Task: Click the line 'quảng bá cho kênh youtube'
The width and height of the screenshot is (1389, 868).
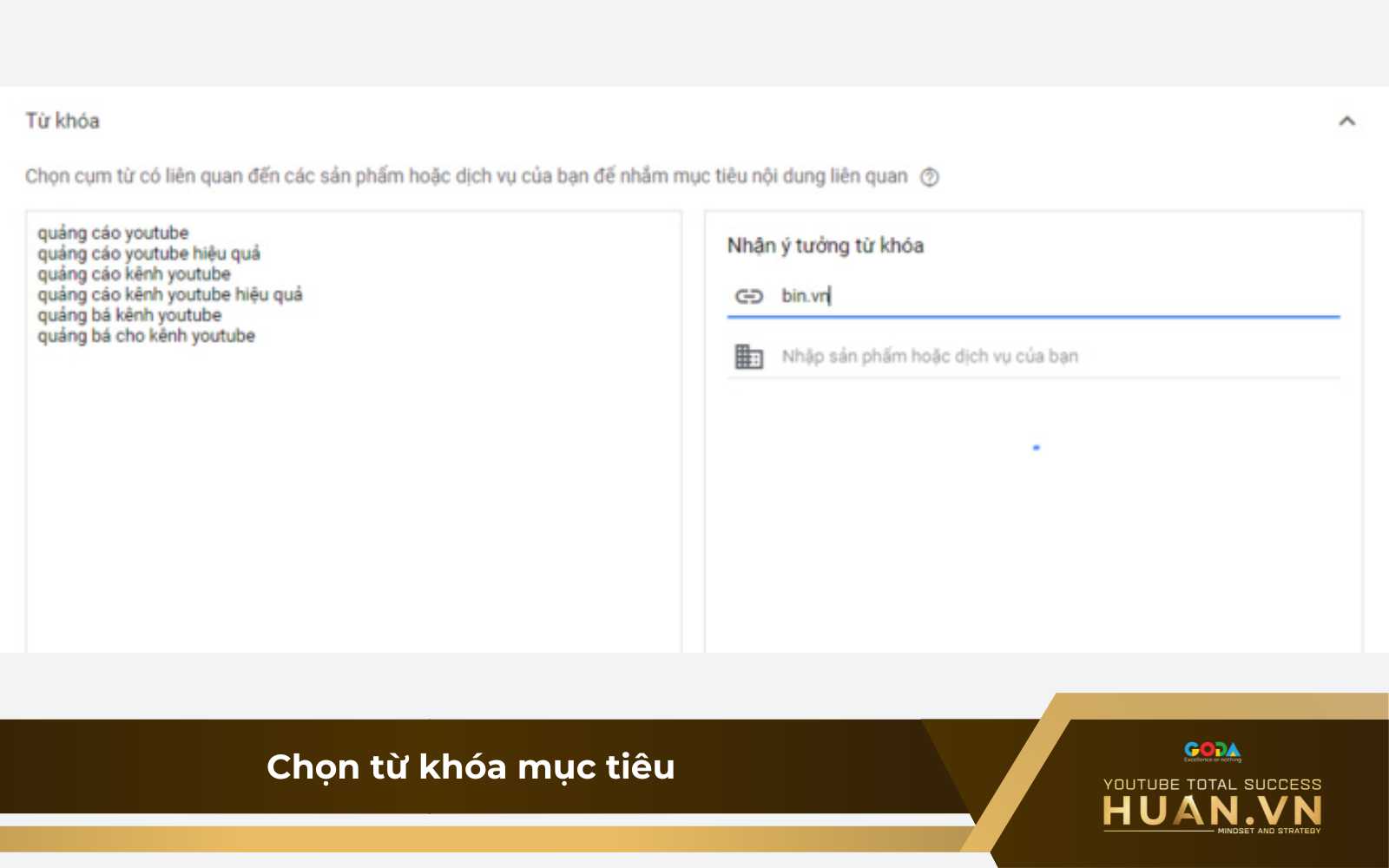Action: (146, 336)
